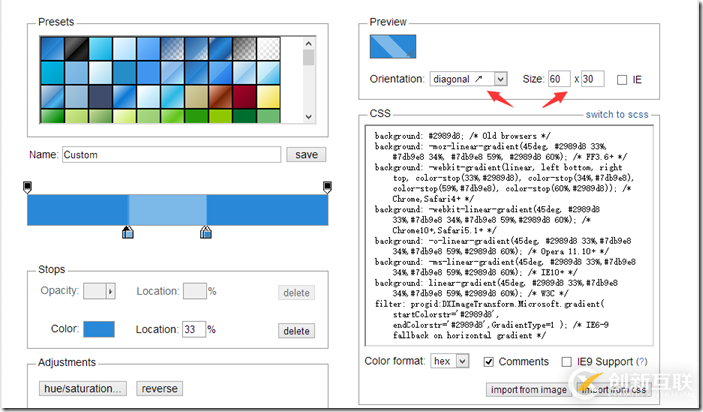Save the custom gradient preset
This screenshot has height=412, width=703.
click(x=306, y=155)
